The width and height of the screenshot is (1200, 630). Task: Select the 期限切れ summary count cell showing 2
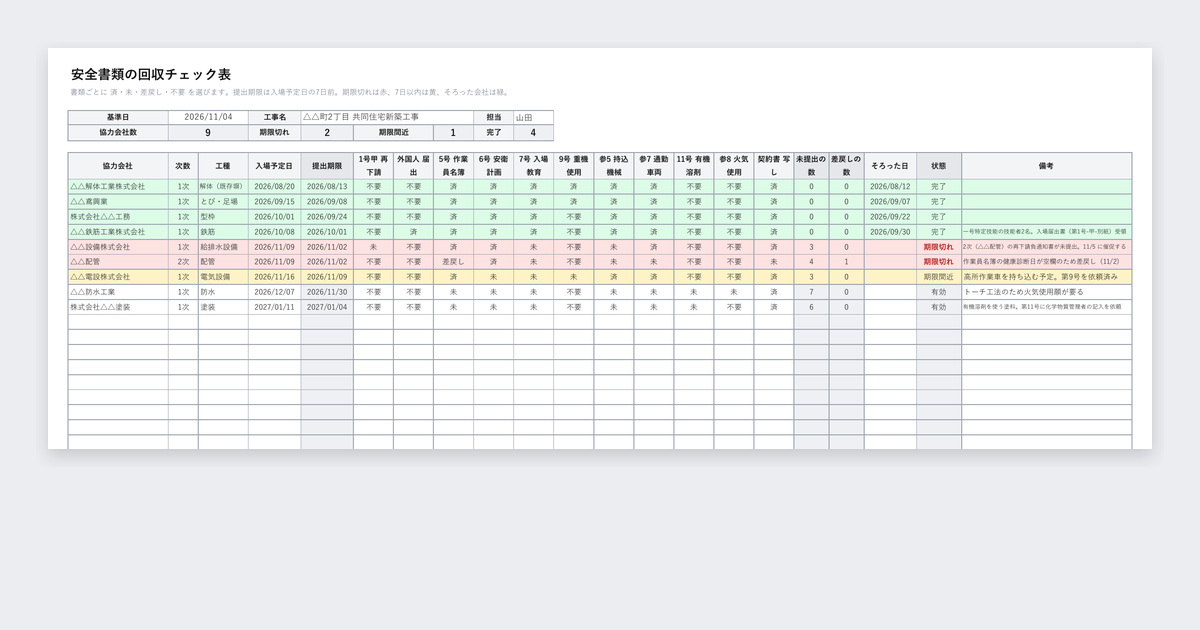tap(327, 132)
